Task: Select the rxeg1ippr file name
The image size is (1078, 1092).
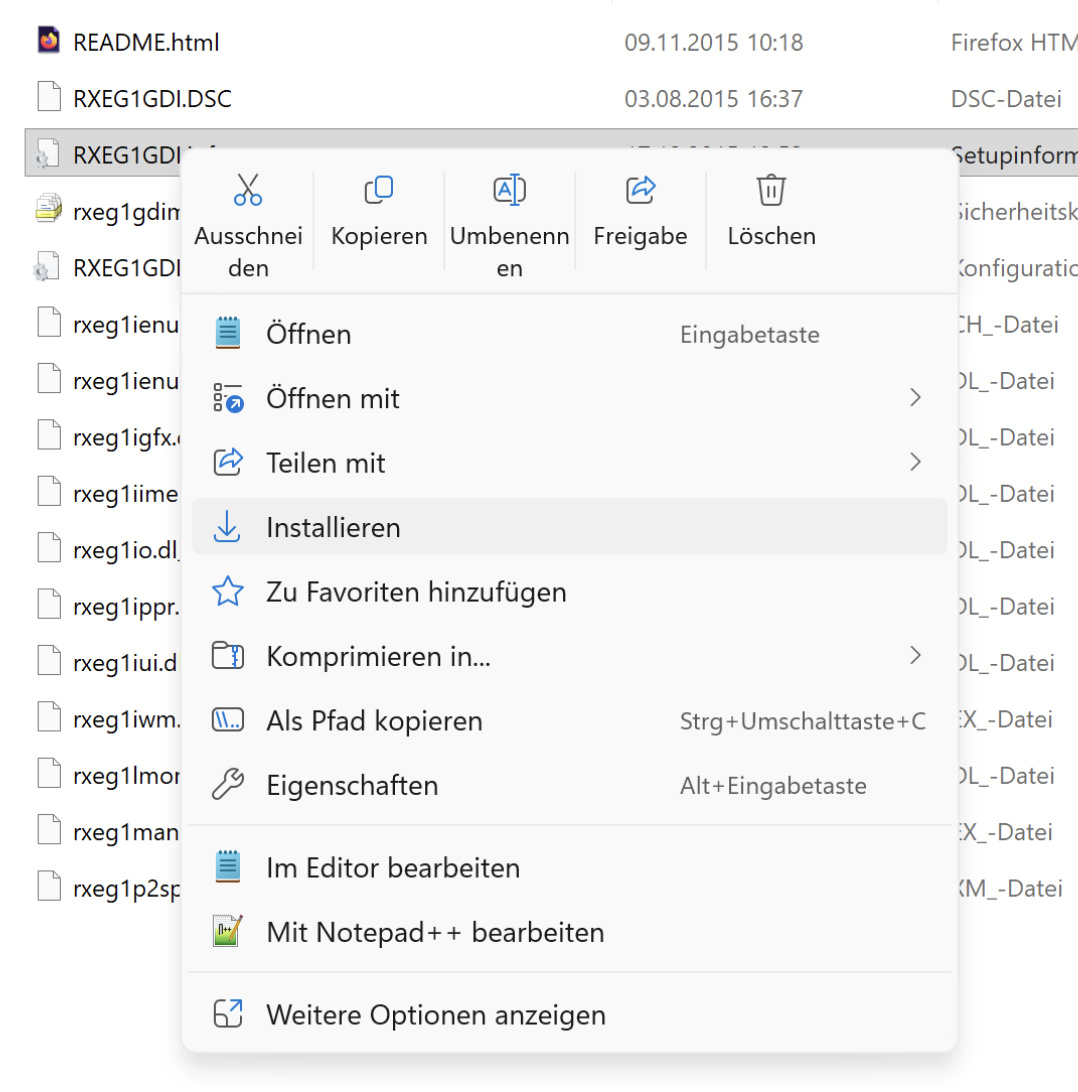Action: click(x=126, y=607)
